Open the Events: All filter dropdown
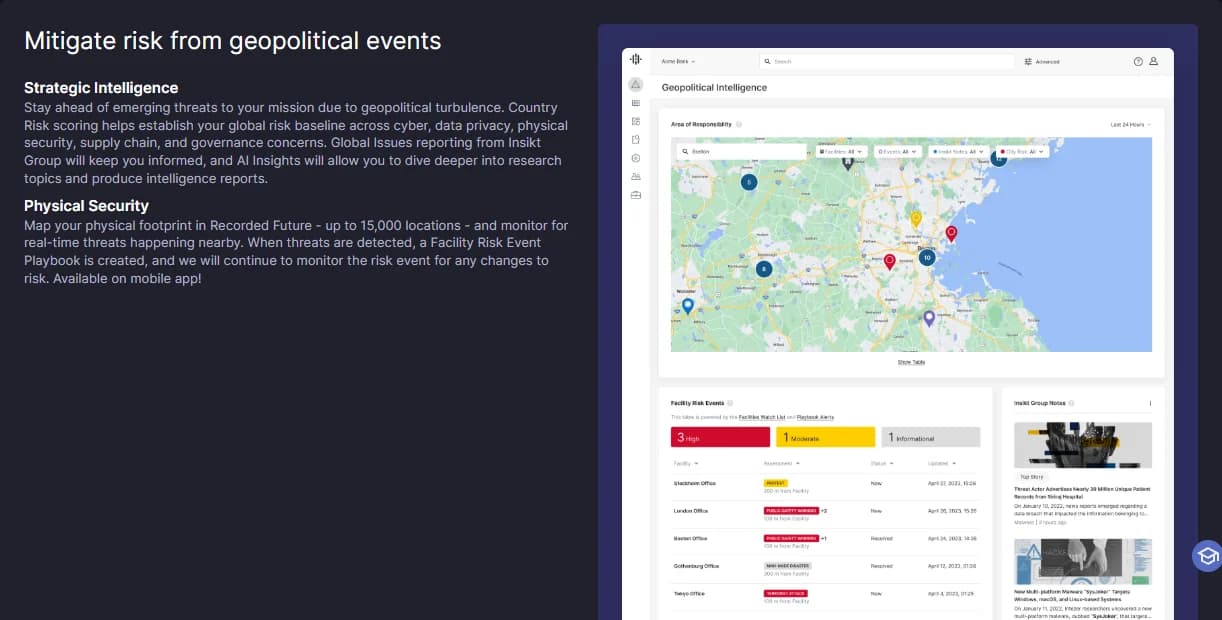This screenshot has height=620, width=1222. tap(898, 152)
